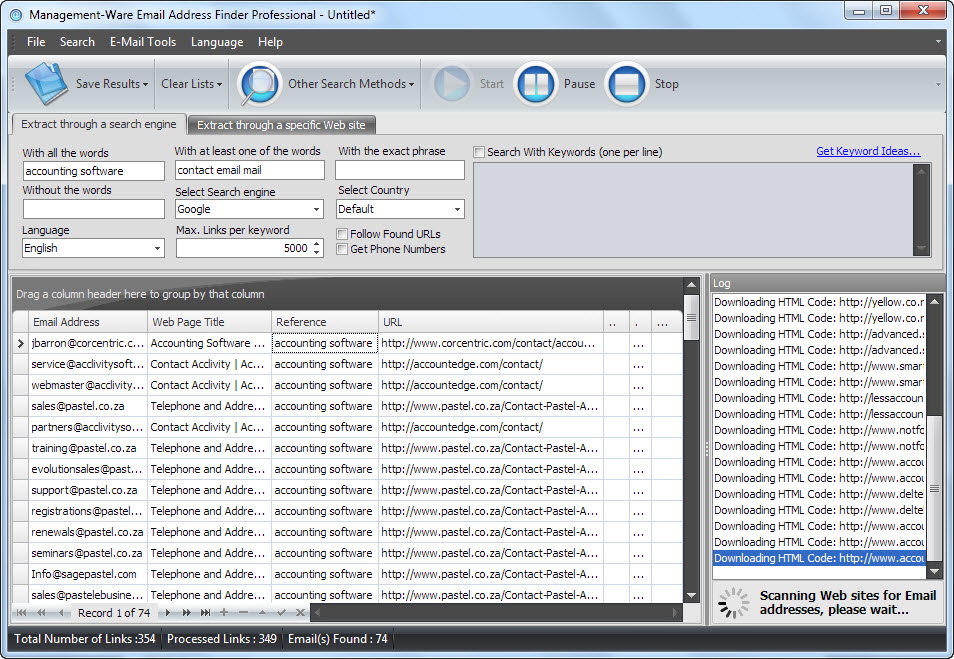The image size is (954, 659).
Task: Click in With all the words field
Action: coord(93,171)
